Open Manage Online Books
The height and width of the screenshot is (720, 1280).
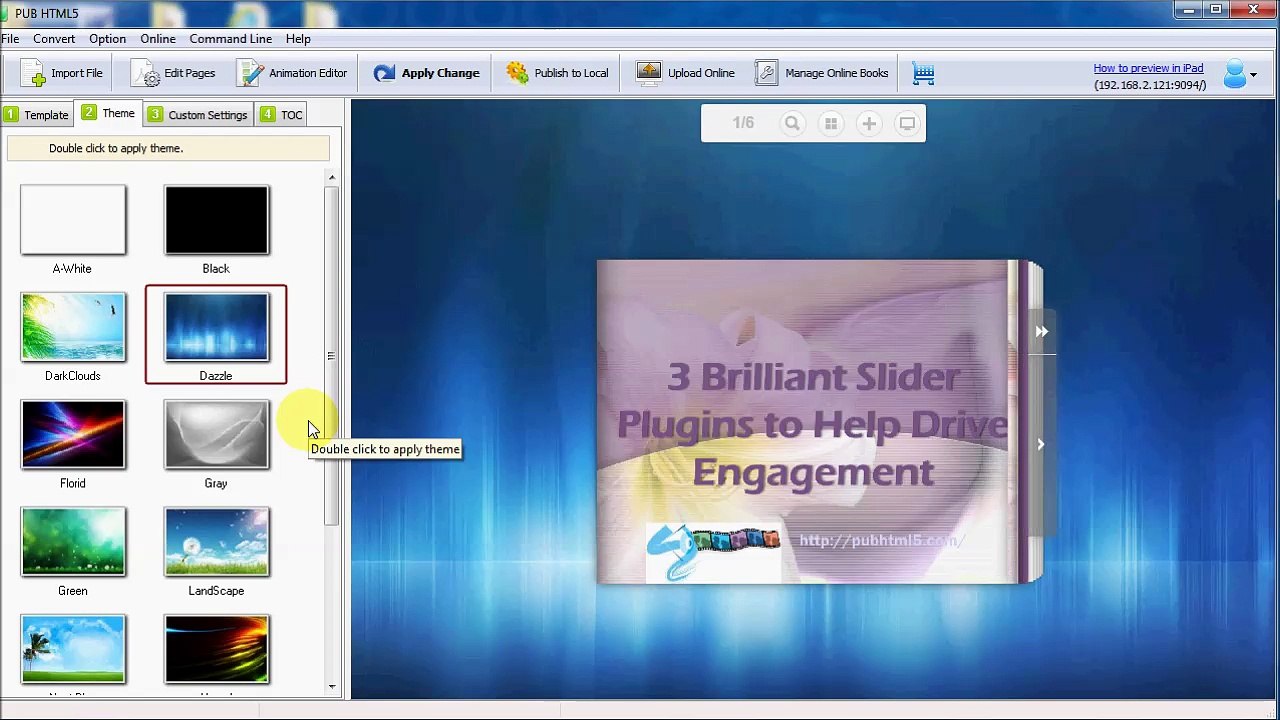click(x=822, y=73)
